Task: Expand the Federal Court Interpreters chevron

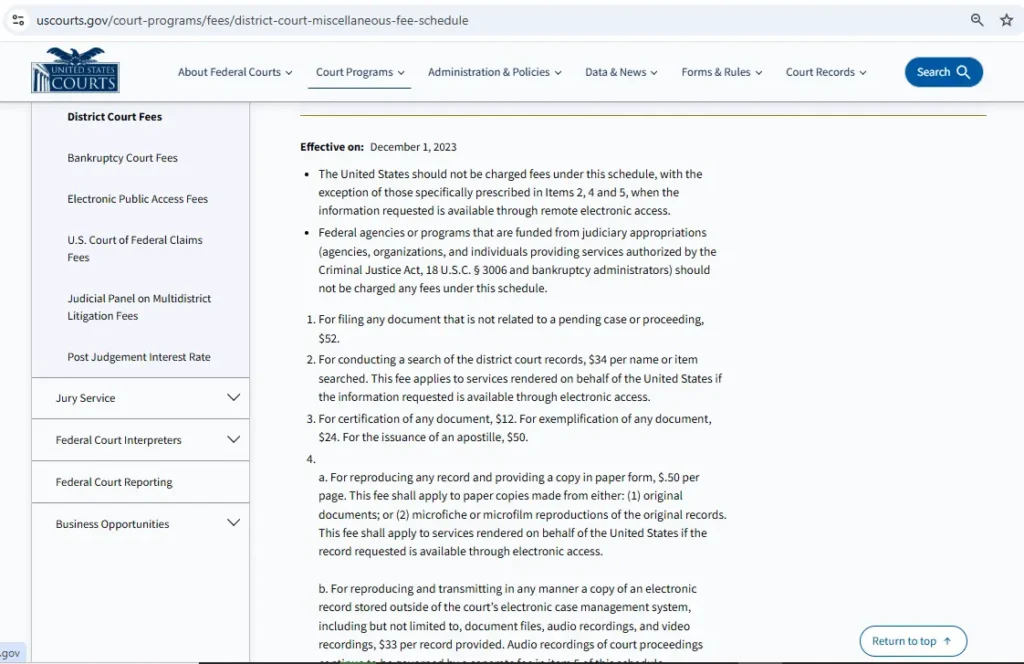Action: coord(233,439)
